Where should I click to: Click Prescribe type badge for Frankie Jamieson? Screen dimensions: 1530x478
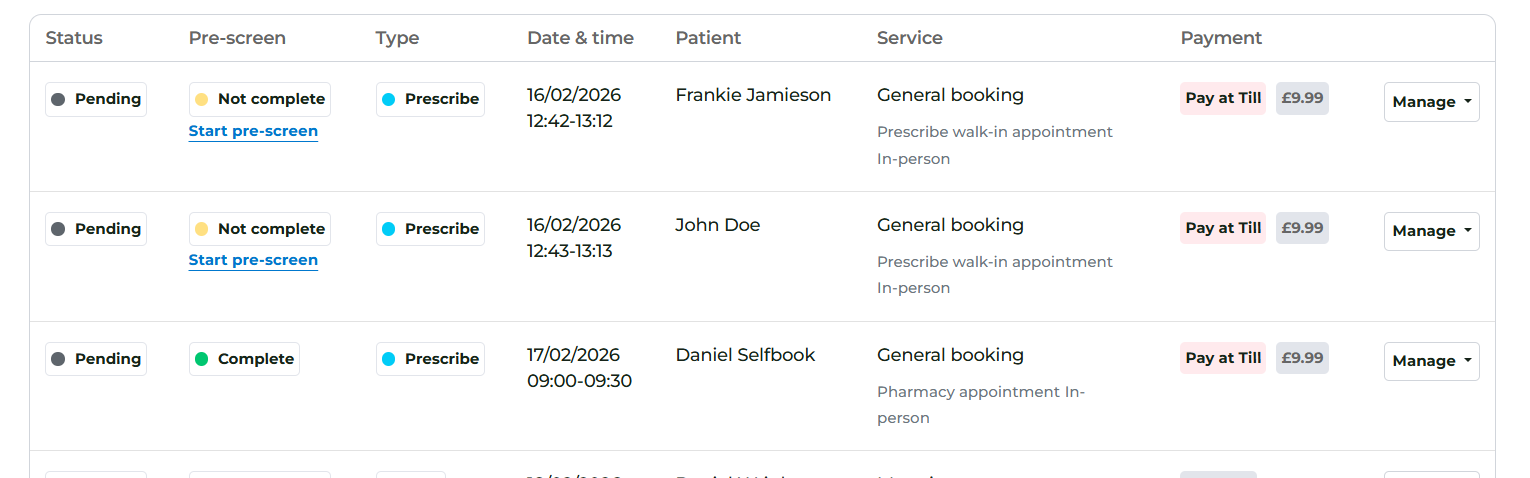(x=430, y=99)
